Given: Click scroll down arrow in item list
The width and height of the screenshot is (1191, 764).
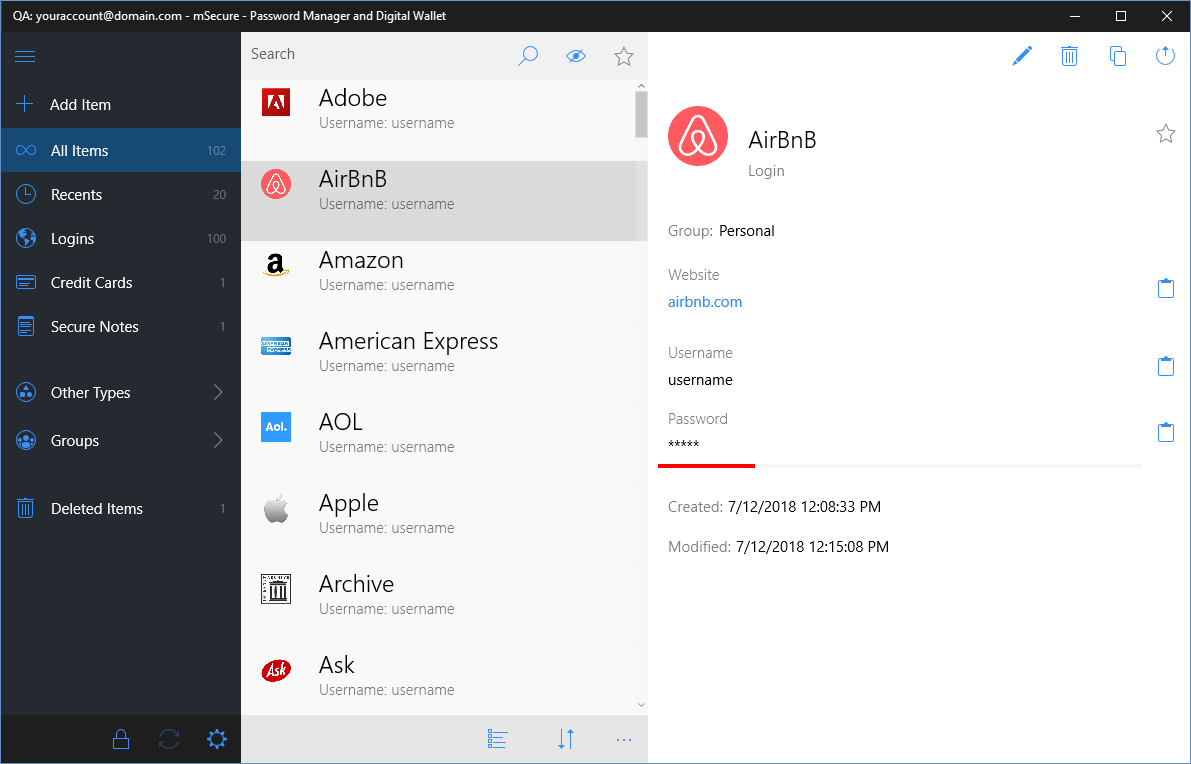Looking at the screenshot, I should pos(641,705).
